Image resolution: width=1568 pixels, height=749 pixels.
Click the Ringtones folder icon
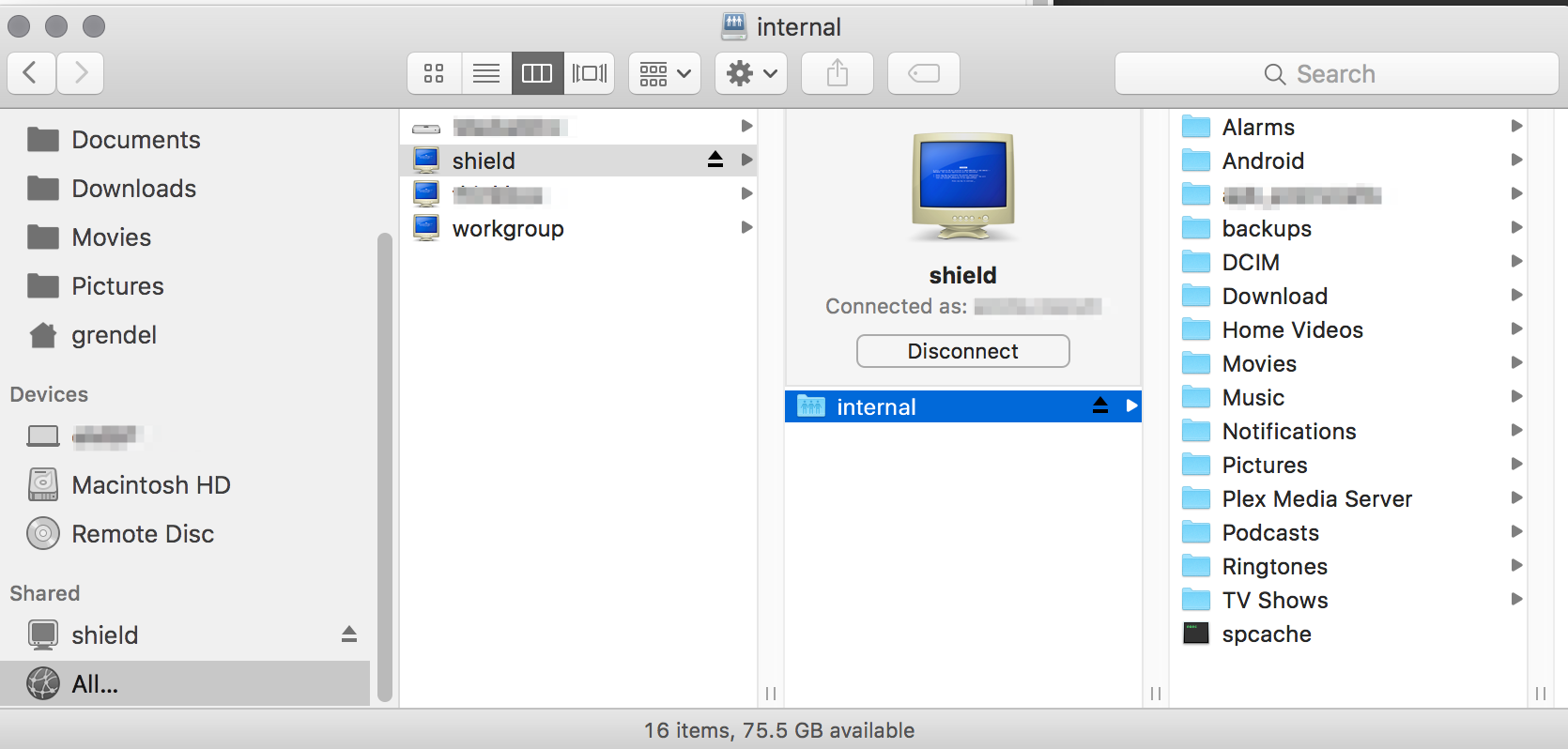pyautogui.click(x=1196, y=566)
